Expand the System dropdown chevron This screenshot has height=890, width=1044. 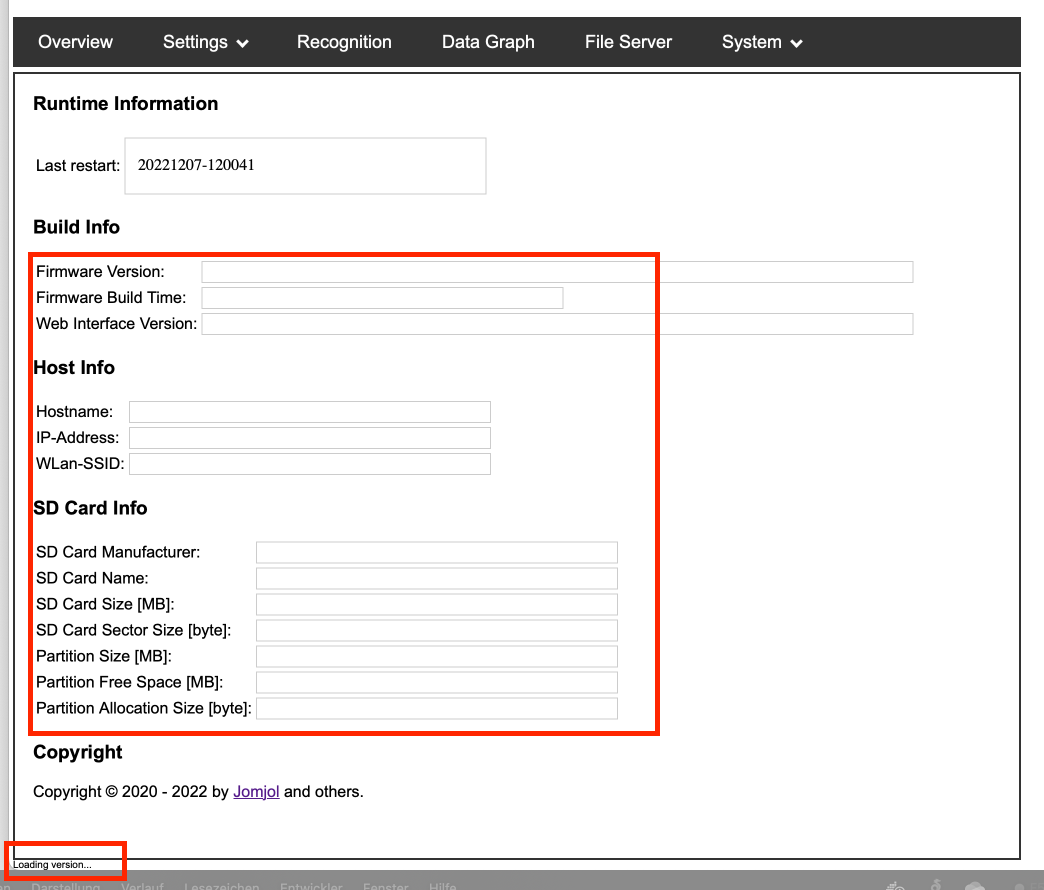pos(796,44)
